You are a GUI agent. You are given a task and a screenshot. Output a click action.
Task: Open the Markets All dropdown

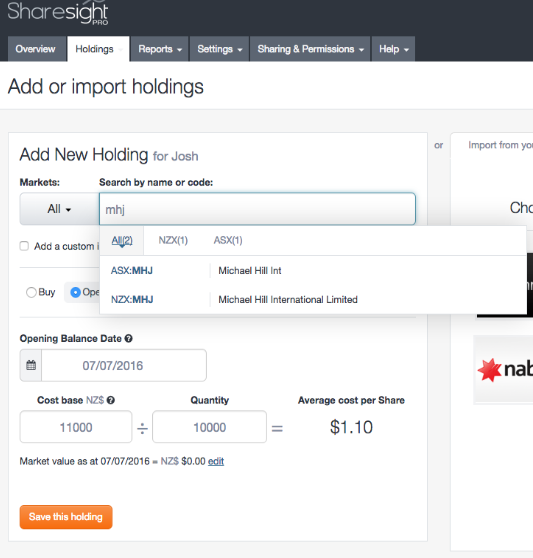(x=59, y=209)
